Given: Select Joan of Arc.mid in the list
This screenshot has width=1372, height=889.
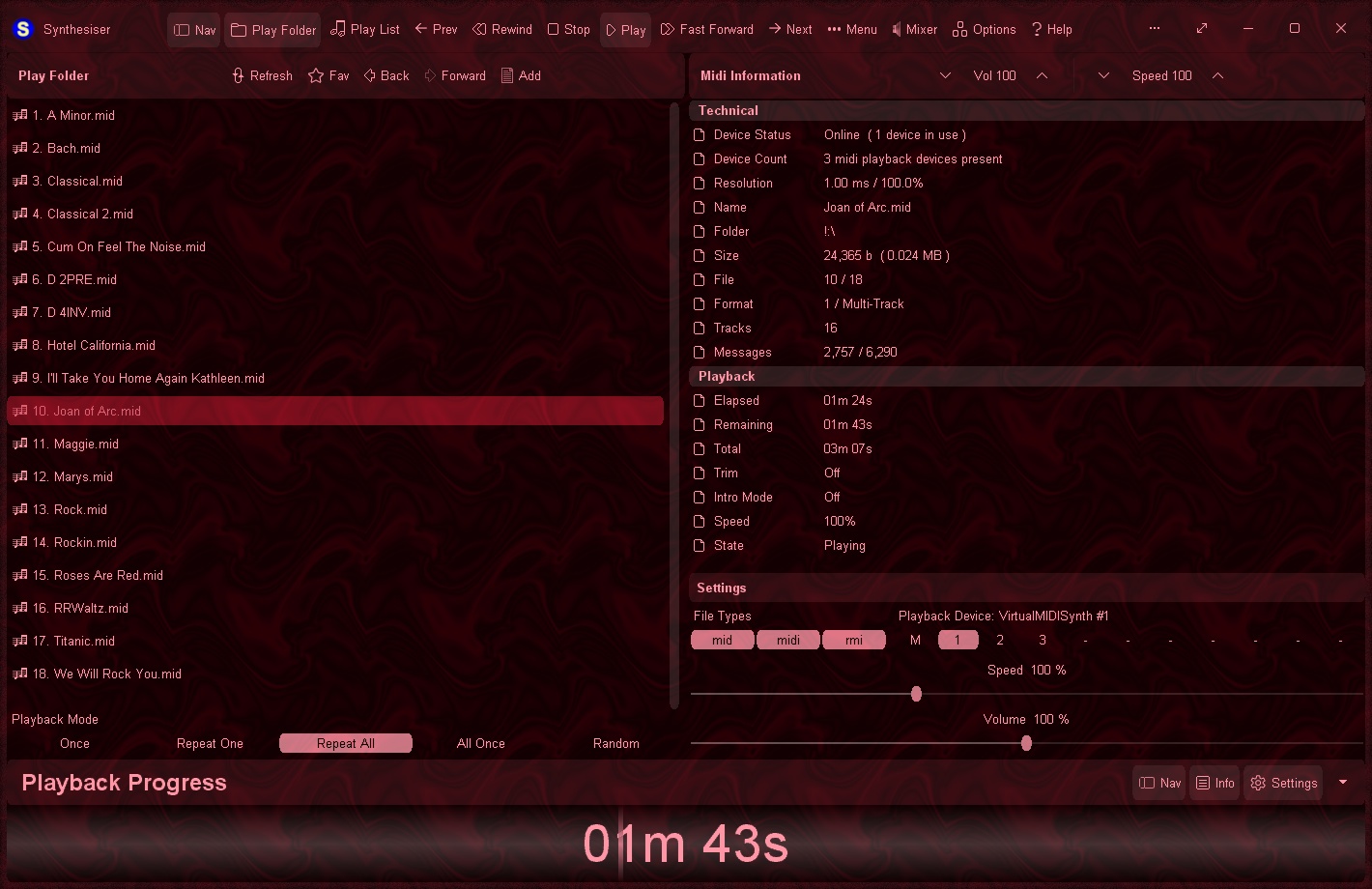Looking at the screenshot, I should [x=86, y=411].
